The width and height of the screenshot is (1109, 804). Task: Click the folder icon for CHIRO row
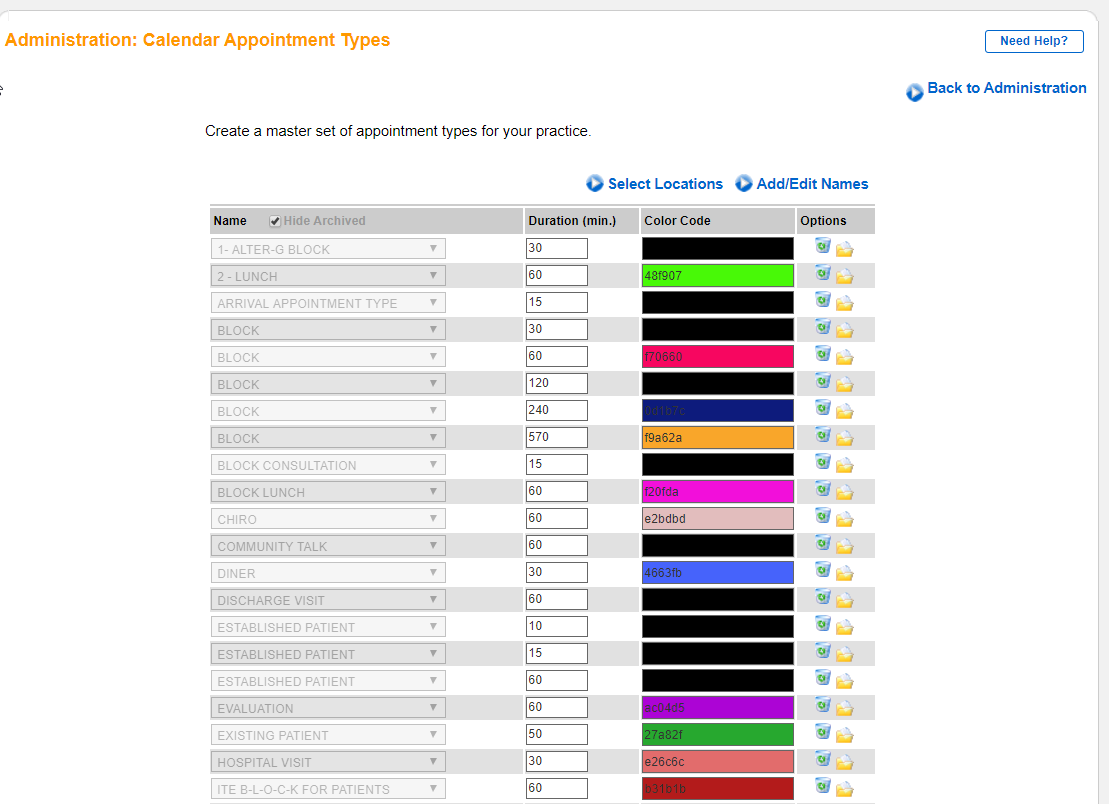pyautogui.click(x=844, y=519)
